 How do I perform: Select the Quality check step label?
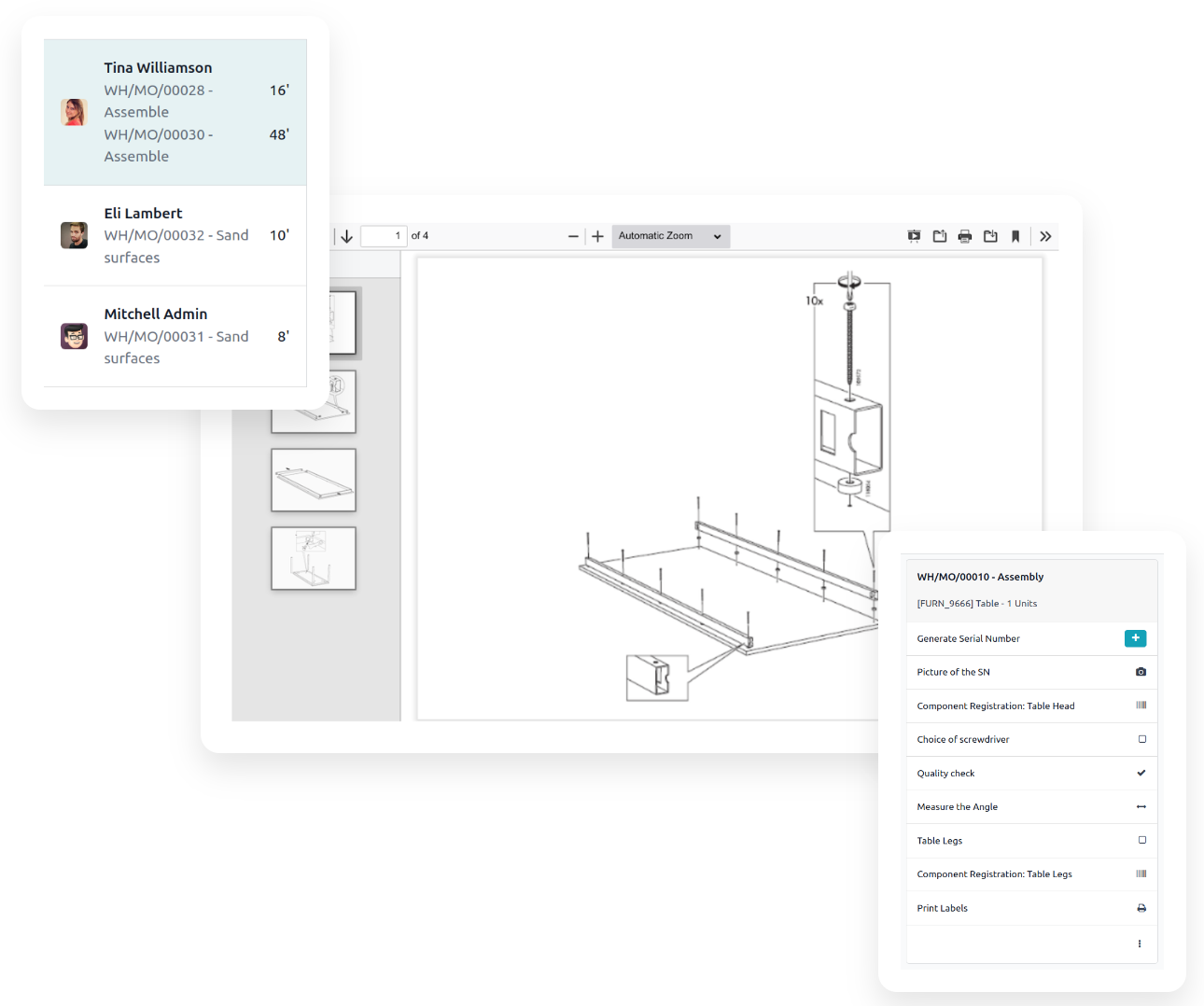pyautogui.click(x=945, y=773)
